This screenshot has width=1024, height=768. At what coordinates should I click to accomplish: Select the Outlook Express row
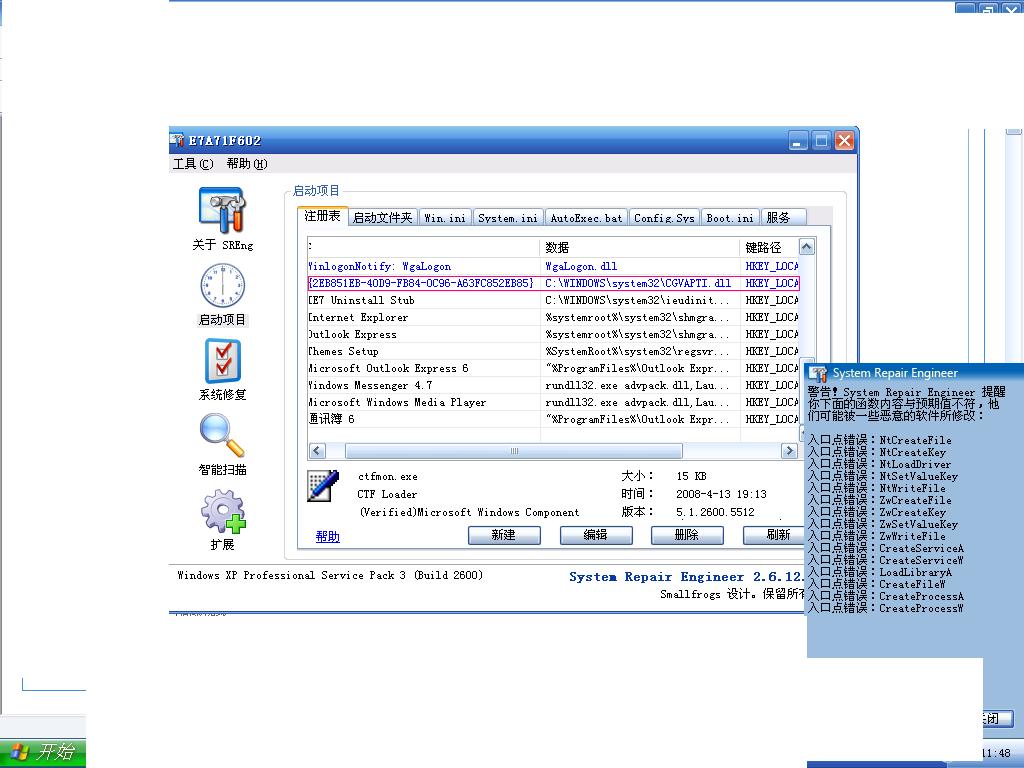click(x=553, y=334)
